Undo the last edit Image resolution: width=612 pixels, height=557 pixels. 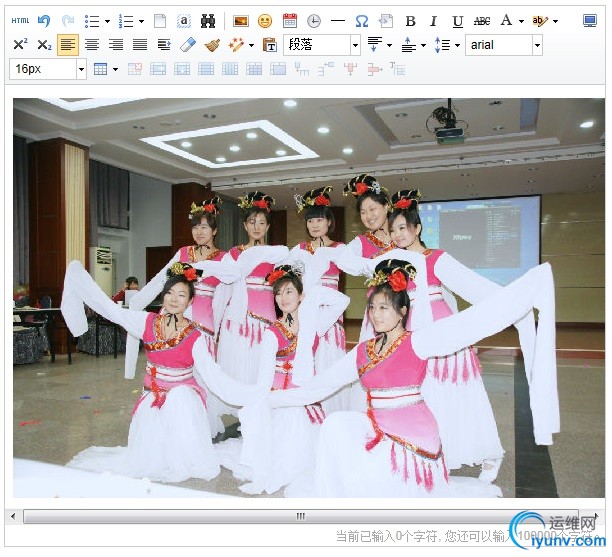[x=44, y=21]
